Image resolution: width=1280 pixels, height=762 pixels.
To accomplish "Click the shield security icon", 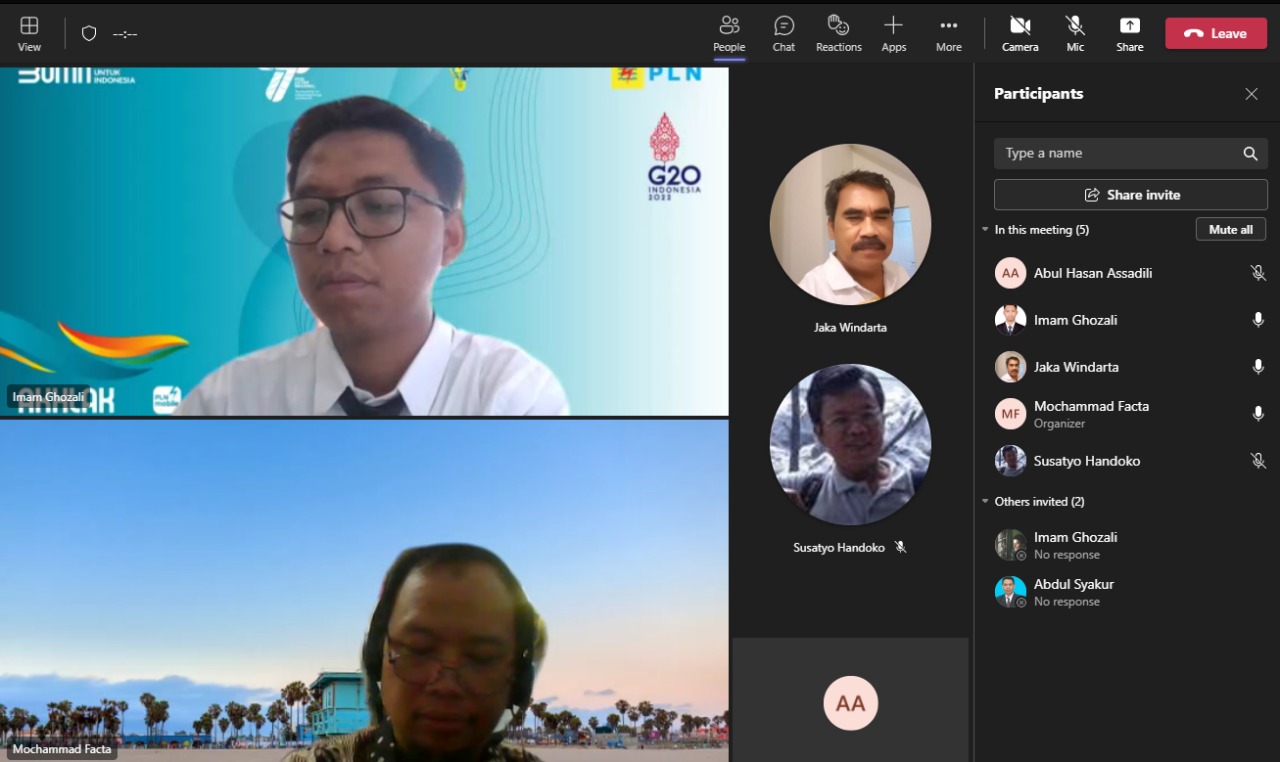I will (x=89, y=34).
